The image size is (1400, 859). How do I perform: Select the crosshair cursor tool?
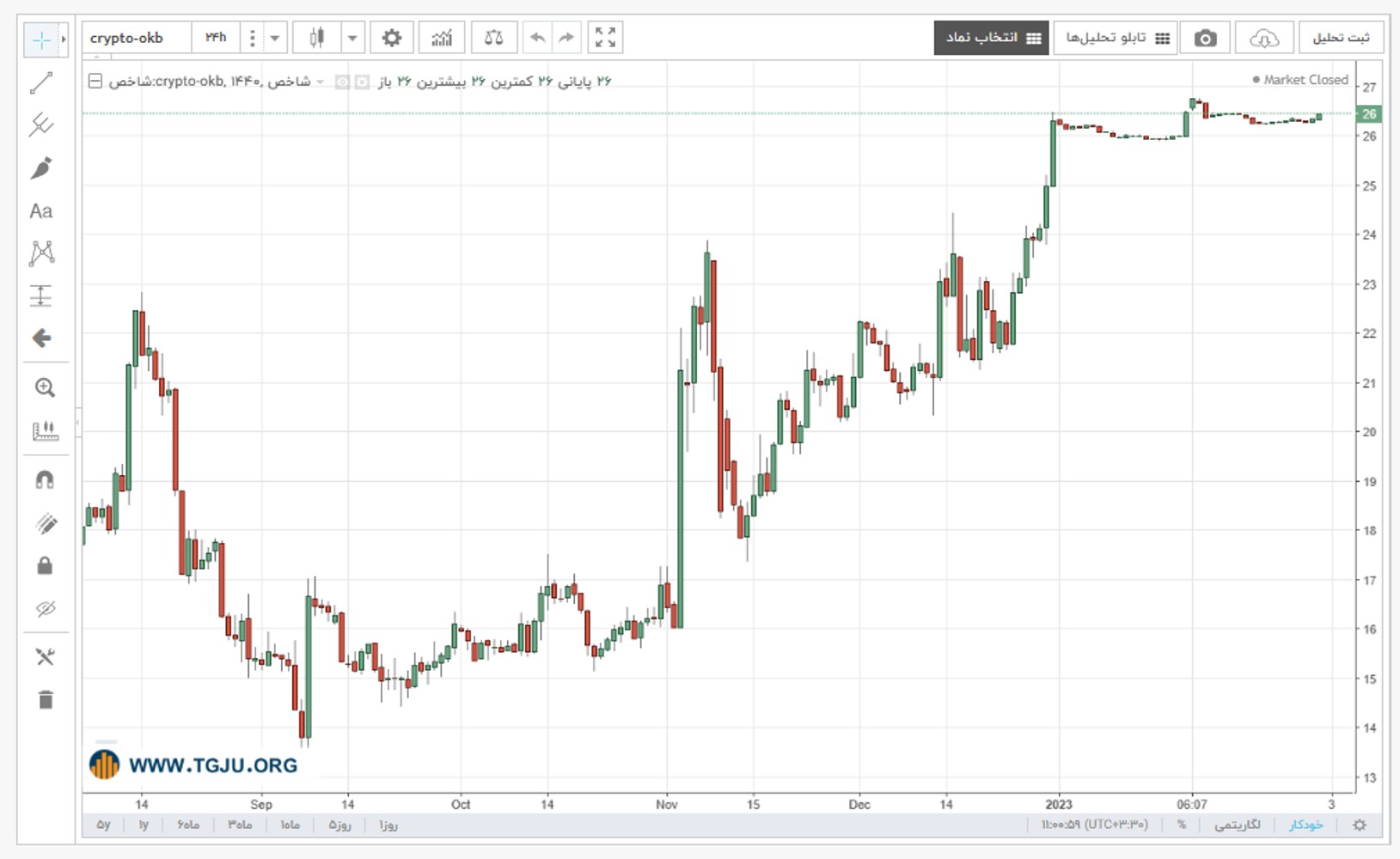(x=40, y=40)
